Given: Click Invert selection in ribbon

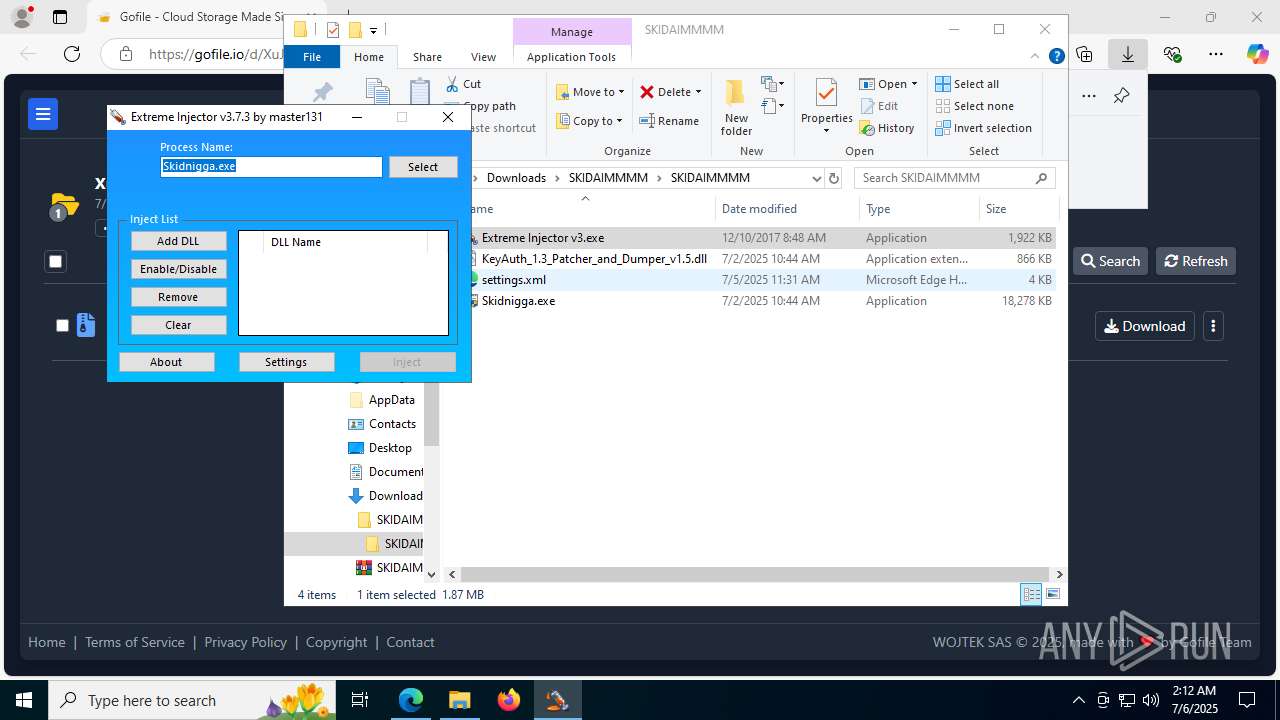Looking at the screenshot, I should 984,128.
